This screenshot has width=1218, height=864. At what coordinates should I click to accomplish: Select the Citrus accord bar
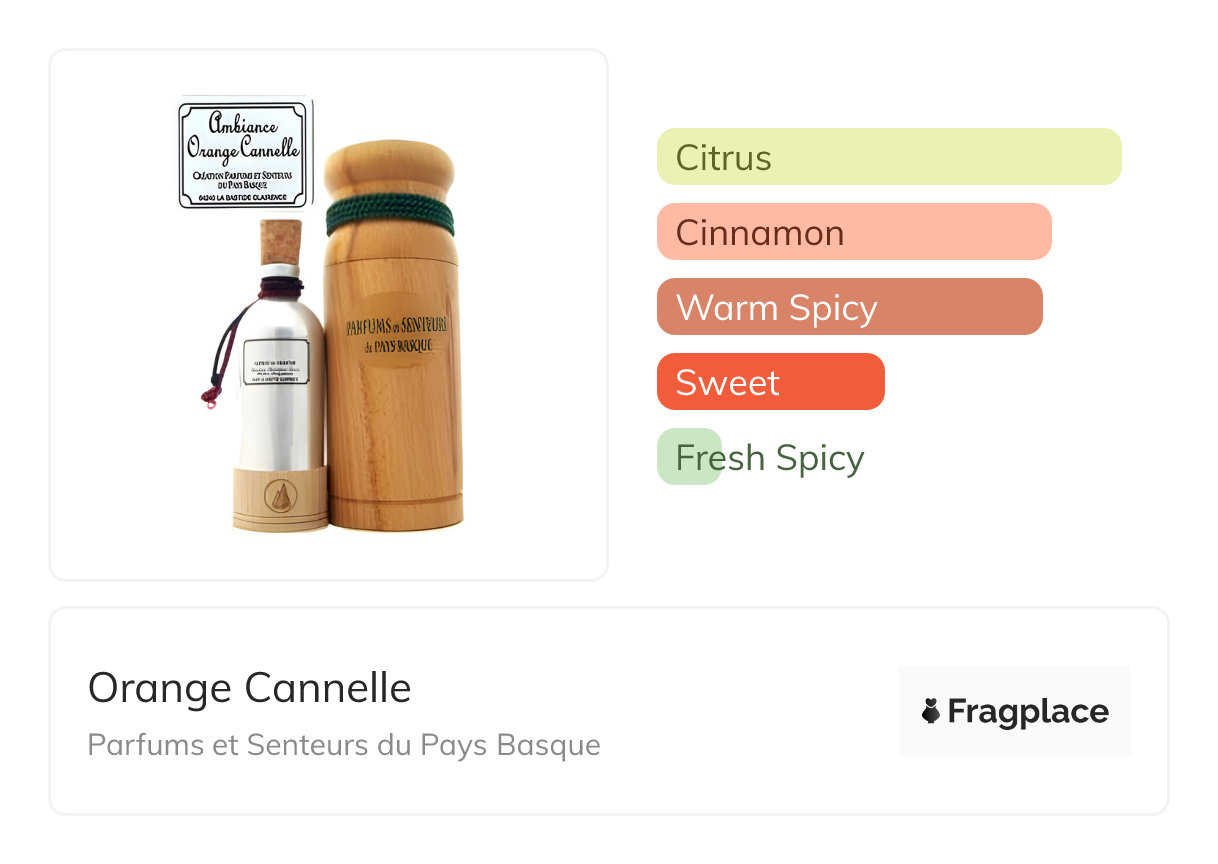pyautogui.click(x=888, y=157)
